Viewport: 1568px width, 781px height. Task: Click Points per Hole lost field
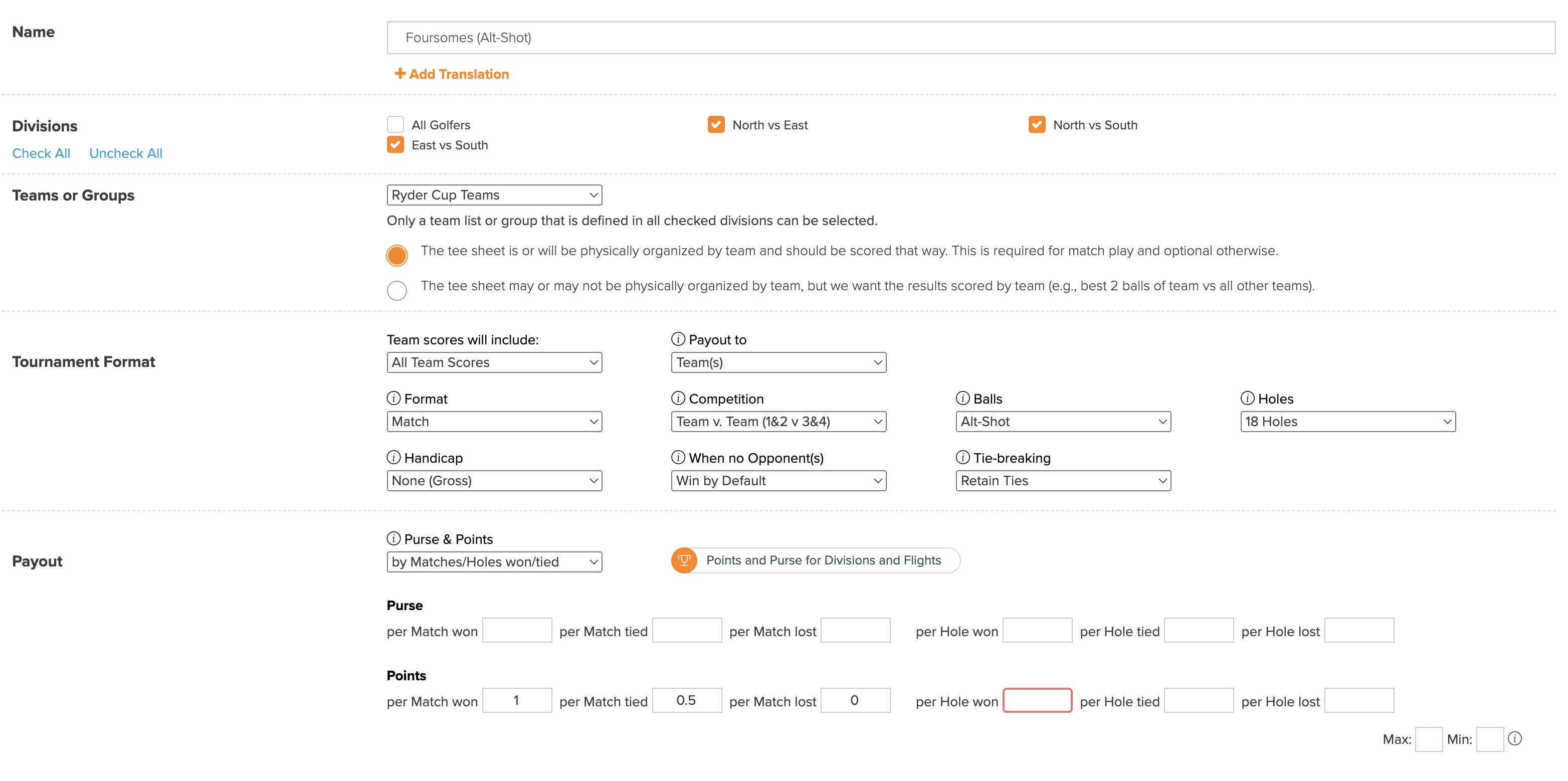(1359, 700)
